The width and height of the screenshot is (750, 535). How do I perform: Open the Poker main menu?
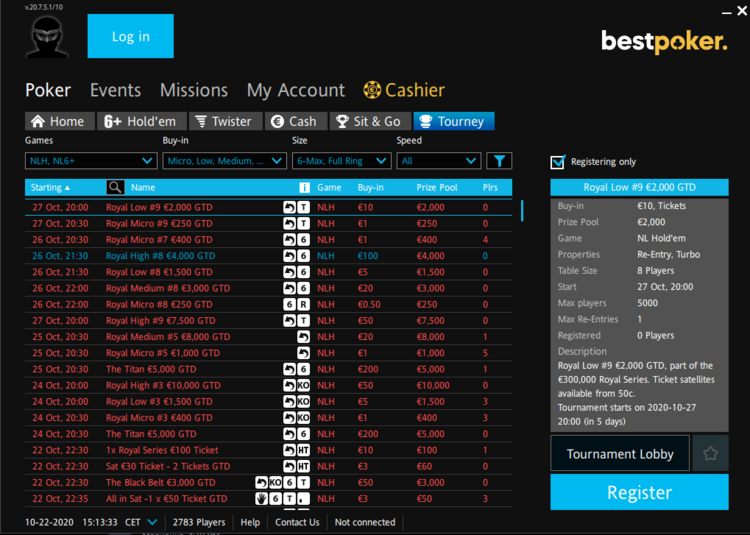pos(48,90)
